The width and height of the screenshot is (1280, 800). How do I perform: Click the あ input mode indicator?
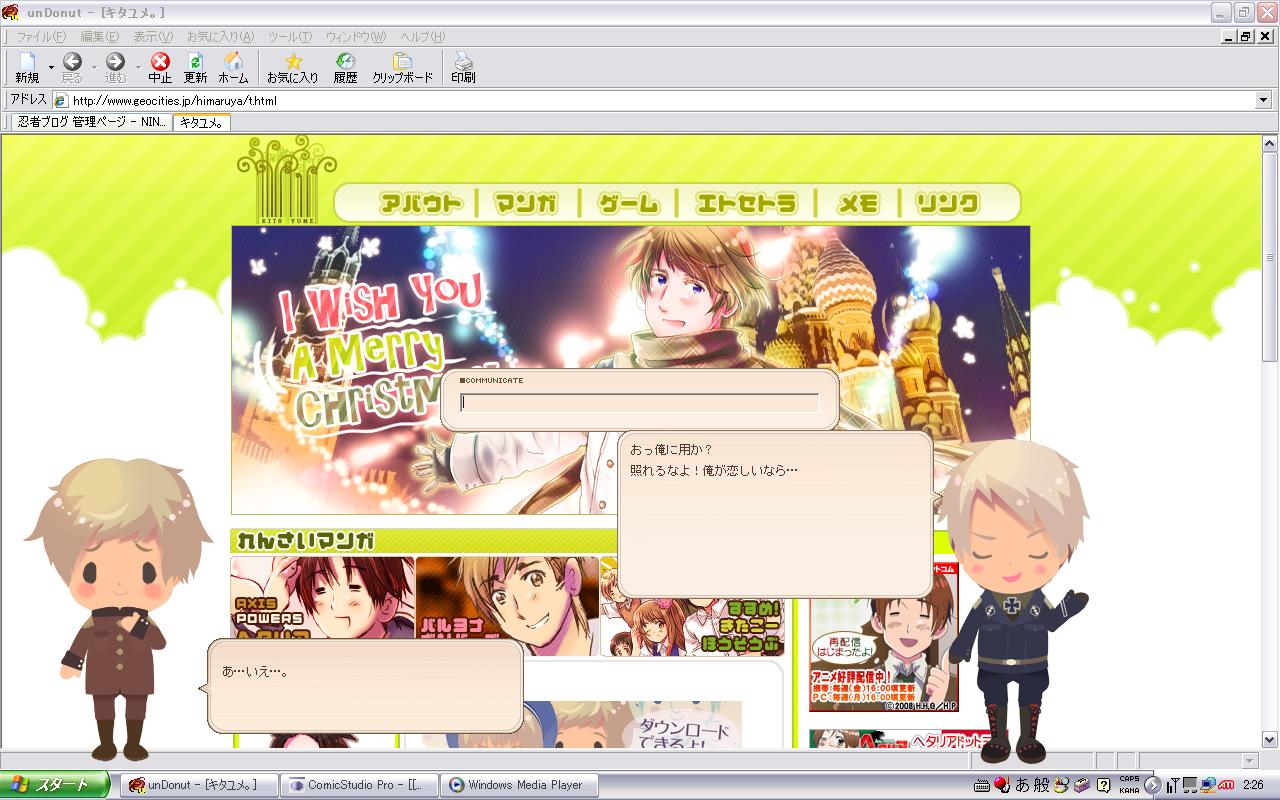click(1022, 785)
